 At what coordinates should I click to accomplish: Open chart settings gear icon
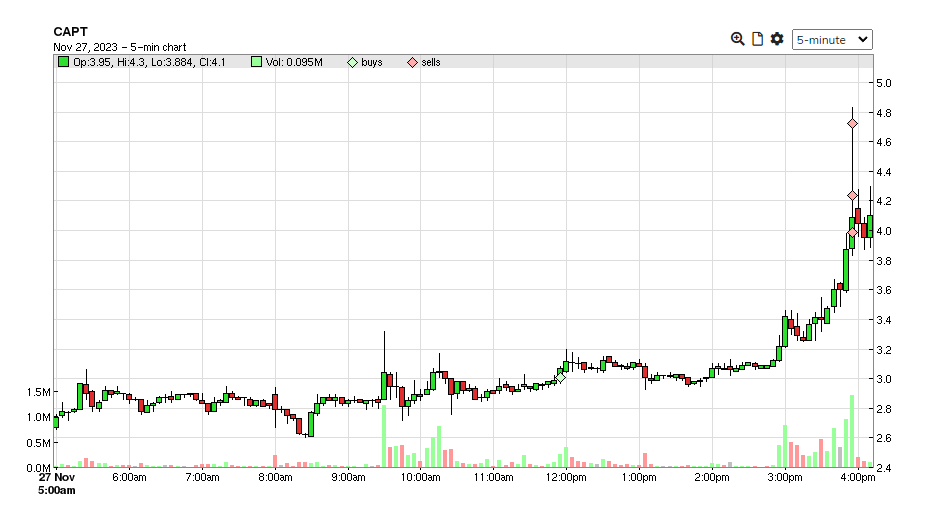777,39
